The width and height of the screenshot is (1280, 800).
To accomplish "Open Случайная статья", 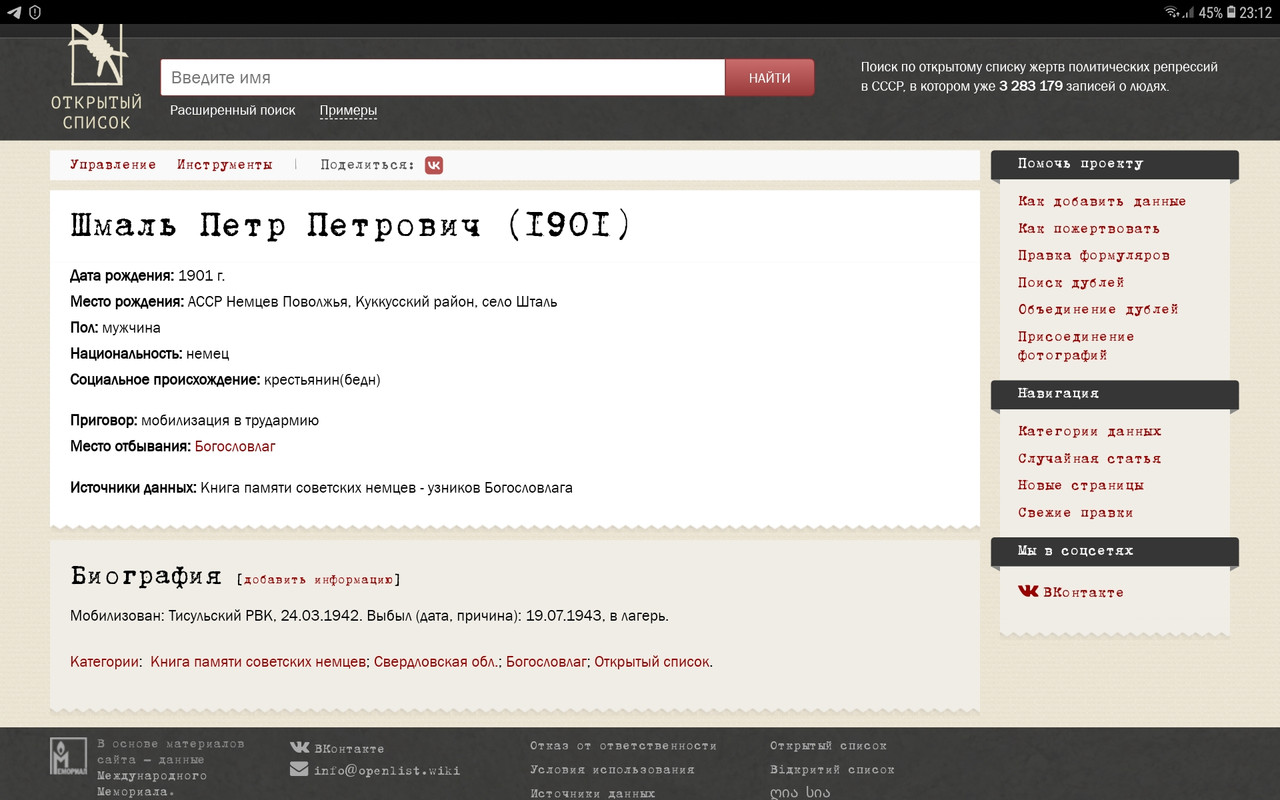I will coord(1090,459).
